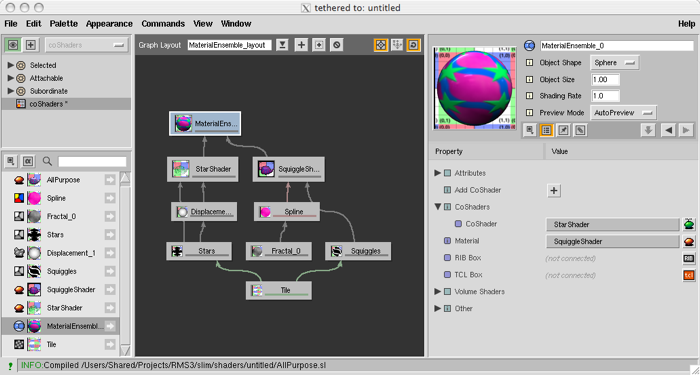
Task: Toggle the first orange graph view button
Action: tap(380, 45)
